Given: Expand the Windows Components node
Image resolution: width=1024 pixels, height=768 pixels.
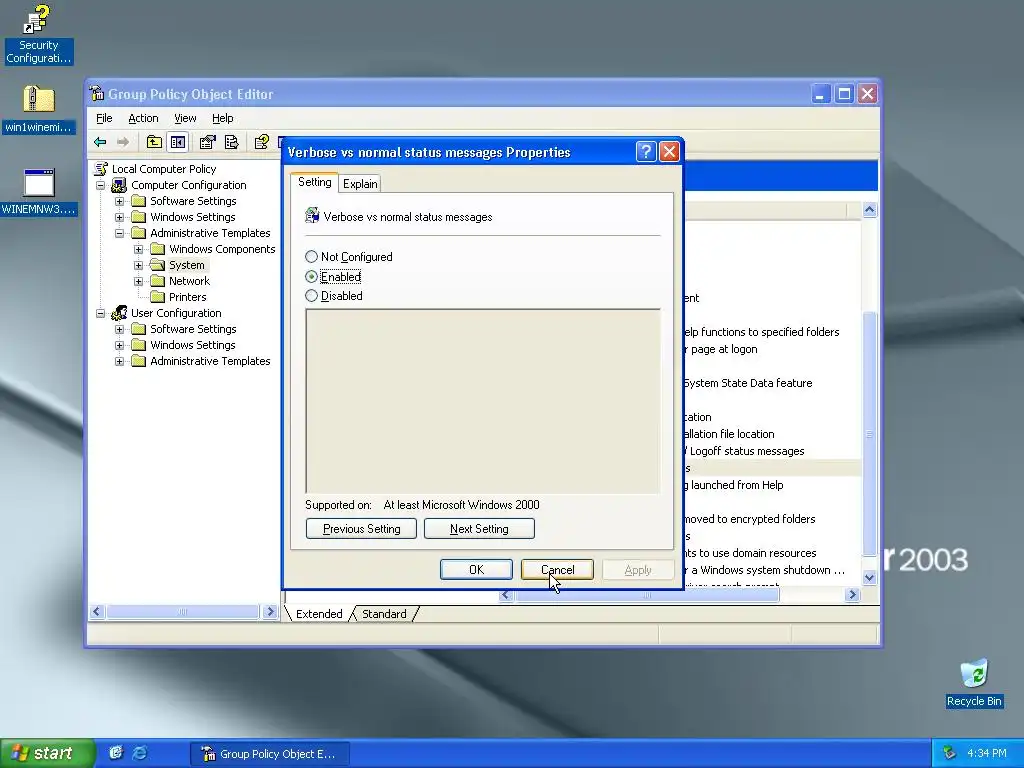Looking at the screenshot, I should (x=138, y=249).
